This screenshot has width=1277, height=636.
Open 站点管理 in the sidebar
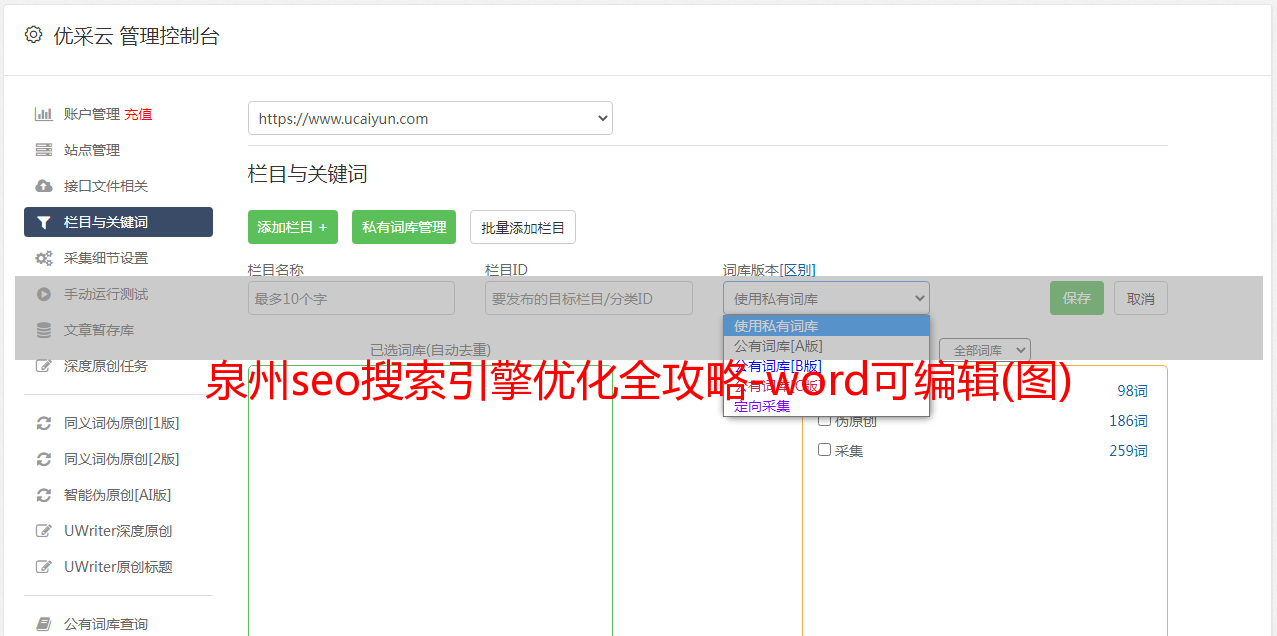(92, 150)
